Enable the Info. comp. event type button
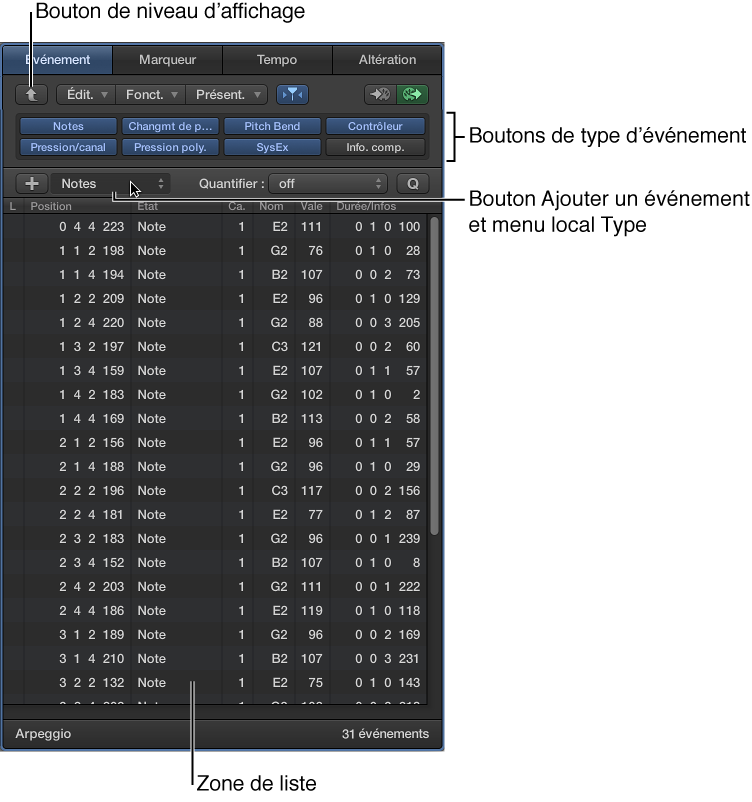The height and width of the screenshot is (802, 752). [375, 147]
